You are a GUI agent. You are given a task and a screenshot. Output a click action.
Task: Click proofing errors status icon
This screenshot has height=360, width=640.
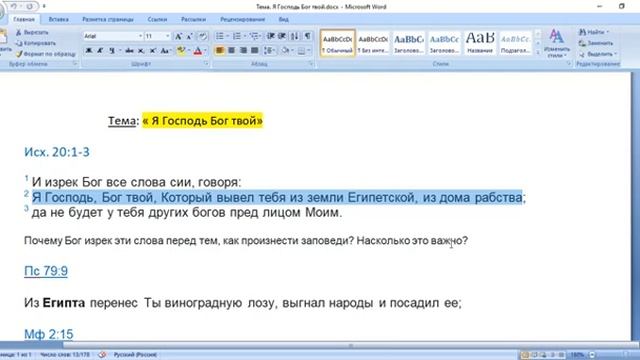pos(102,355)
